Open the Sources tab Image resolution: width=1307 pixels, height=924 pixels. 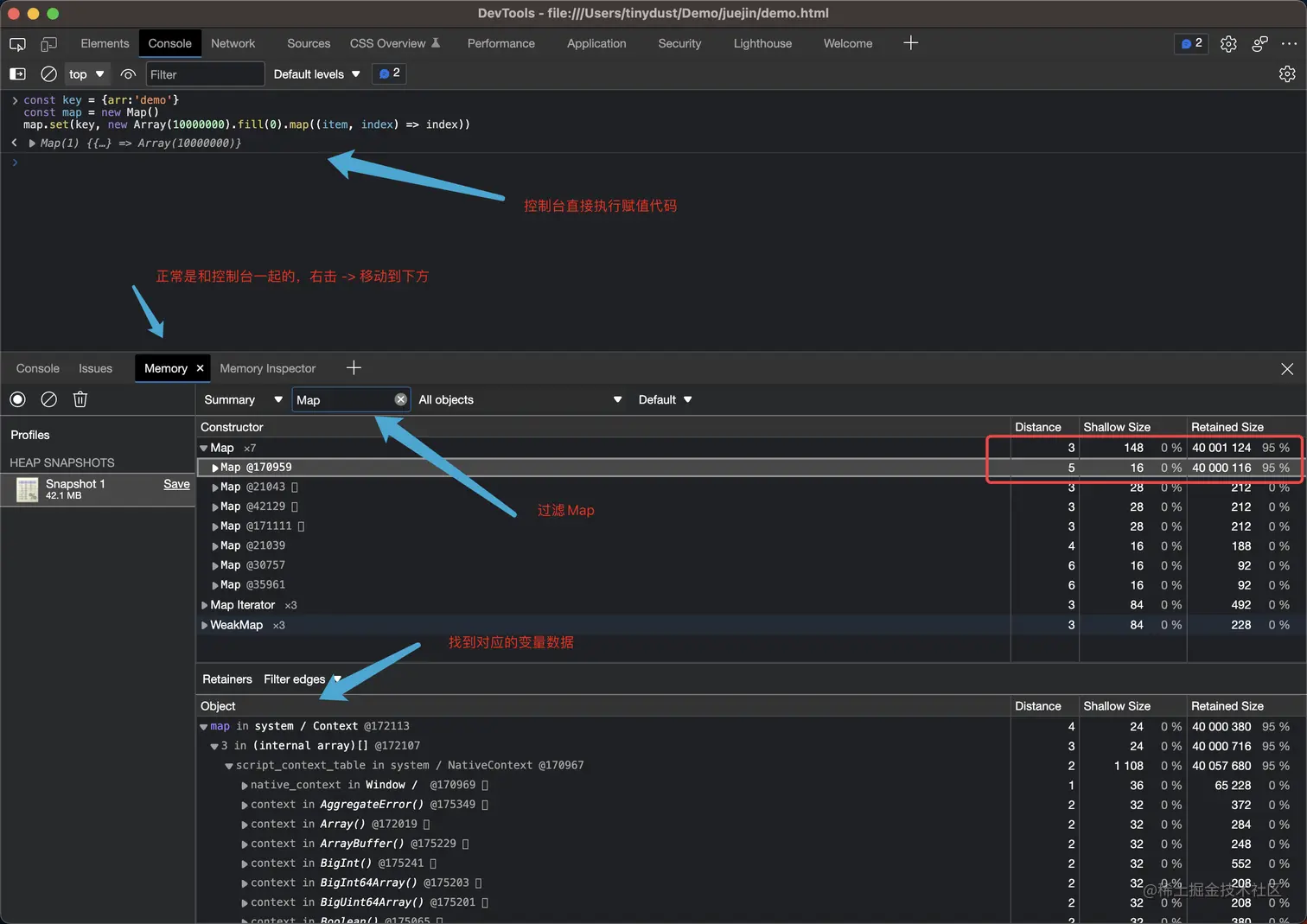(x=309, y=43)
